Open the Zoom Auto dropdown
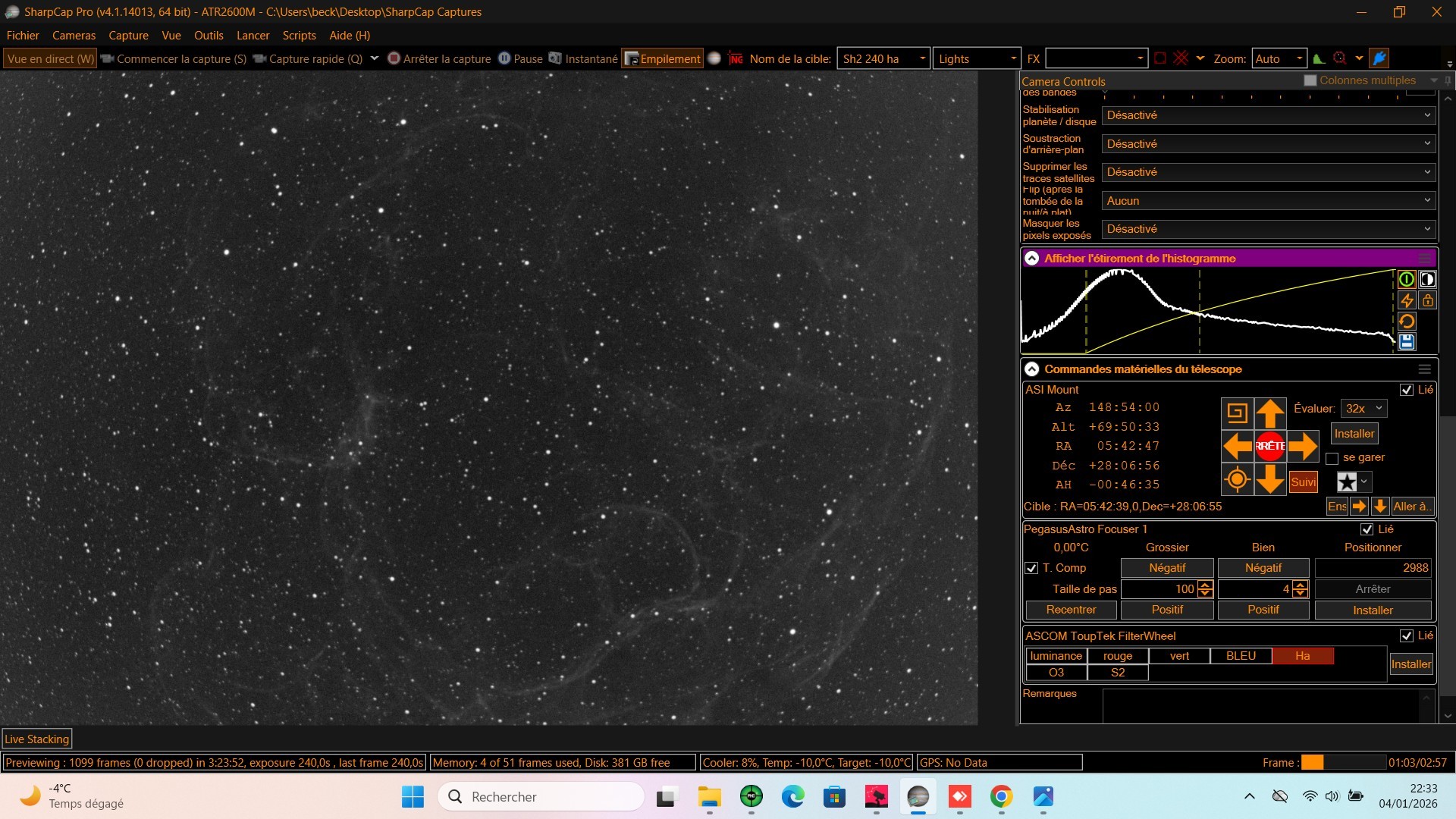This screenshot has height=819, width=1456. [1279, 58]
